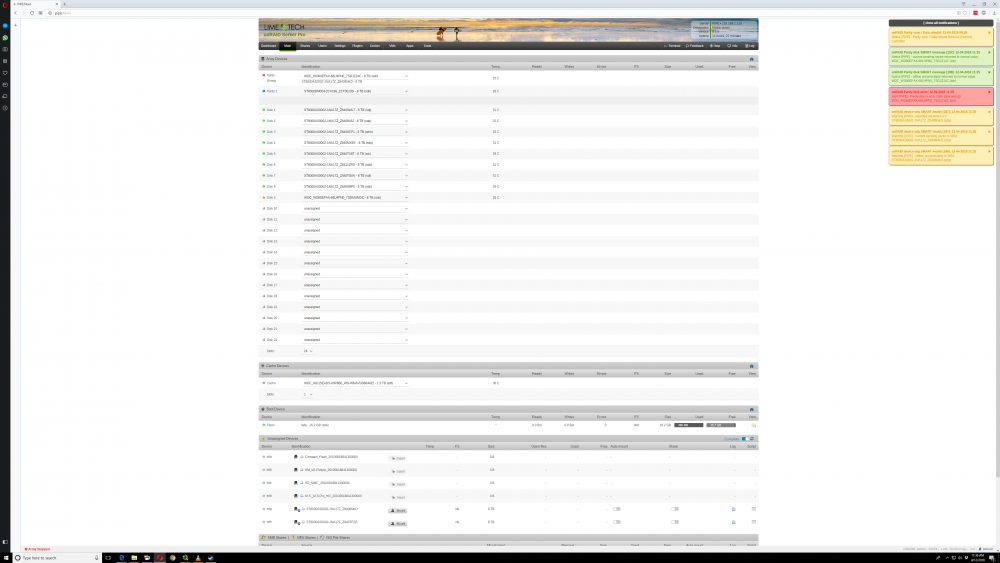Screen dimensions: 1000x563
Task: Toggle Auto-mount for the sdh device
Action: tap(617, 522)
